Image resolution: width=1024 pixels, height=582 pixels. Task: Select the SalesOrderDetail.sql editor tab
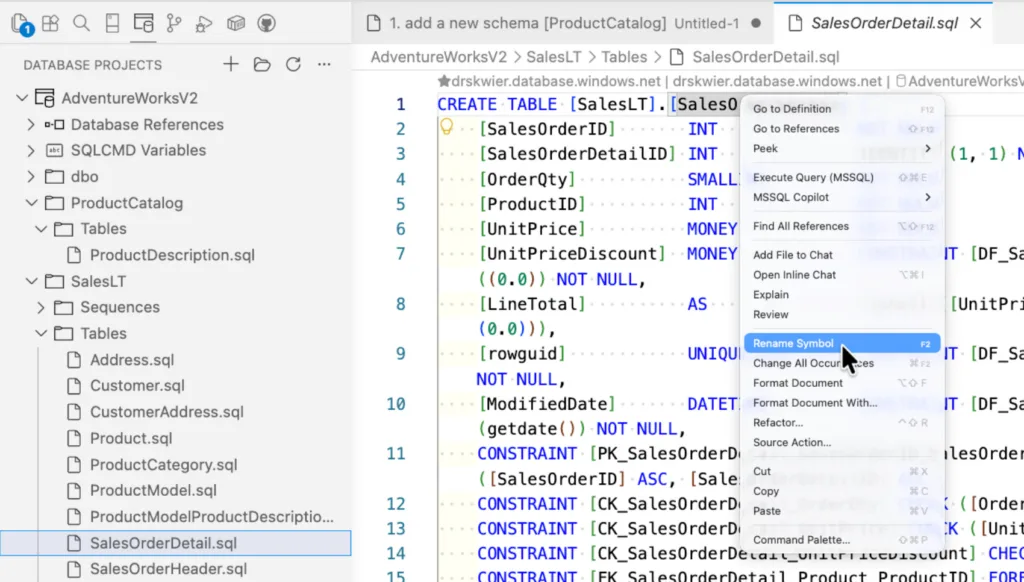[x=884, y=24]
